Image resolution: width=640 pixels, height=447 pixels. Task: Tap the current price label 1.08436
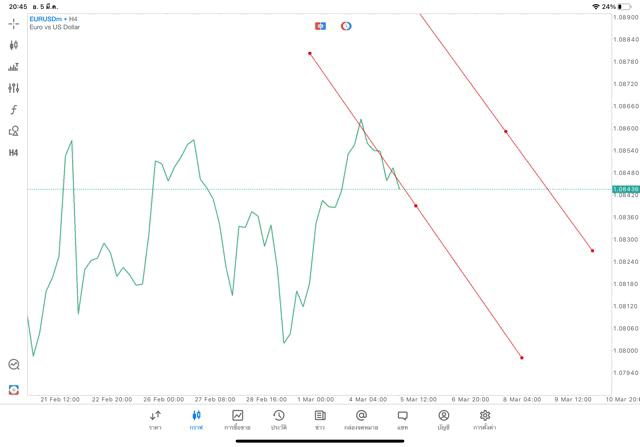624,189
